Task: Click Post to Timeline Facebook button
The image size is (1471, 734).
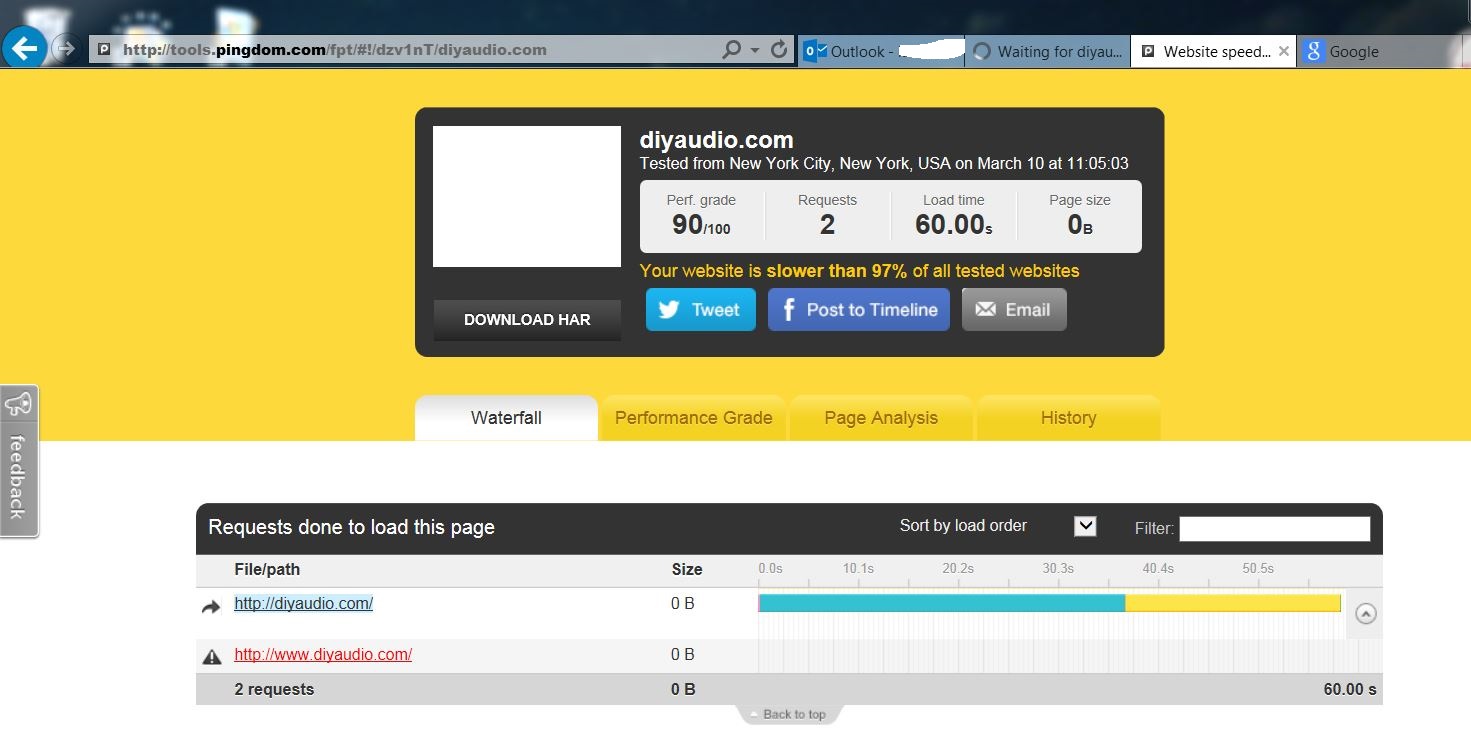Action: (x=859, y=310)
